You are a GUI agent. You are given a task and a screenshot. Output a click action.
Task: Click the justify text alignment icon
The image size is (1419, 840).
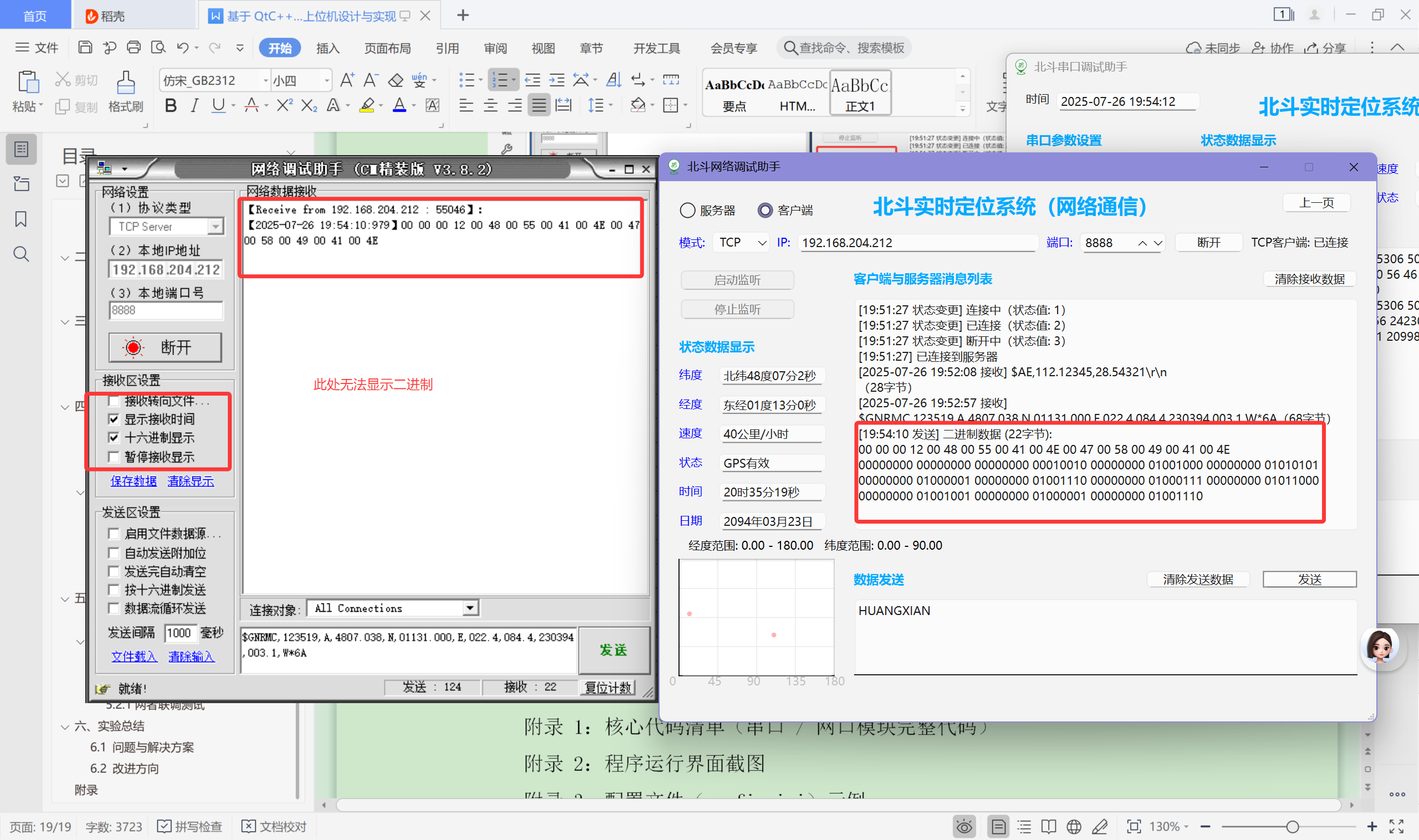point(538,105)
